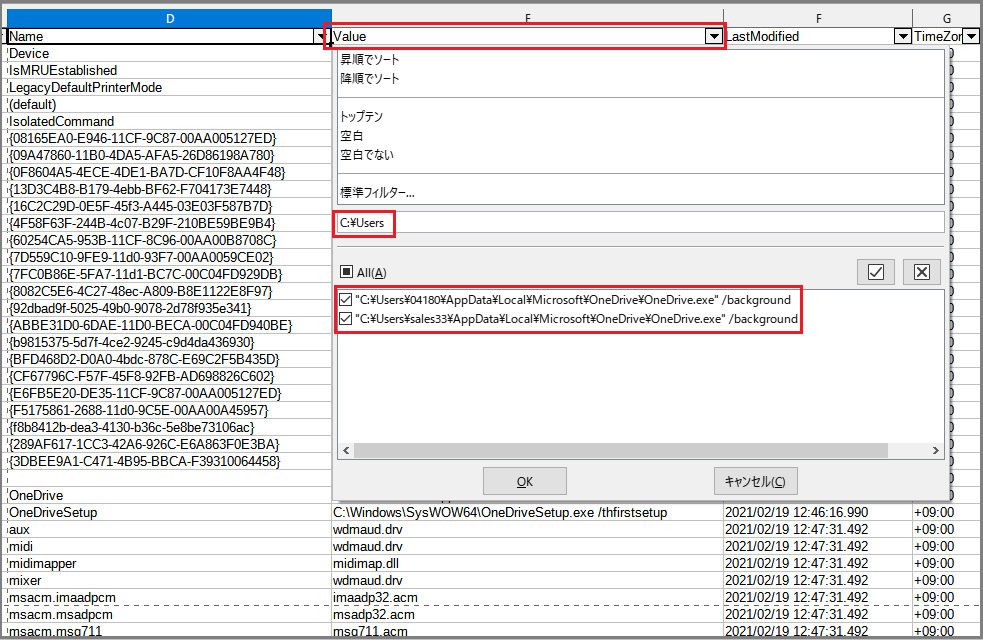The height and width of the screenshot is (640, 983).
Task: Select the トップテン filter option
Action: [x=361, y=117]
